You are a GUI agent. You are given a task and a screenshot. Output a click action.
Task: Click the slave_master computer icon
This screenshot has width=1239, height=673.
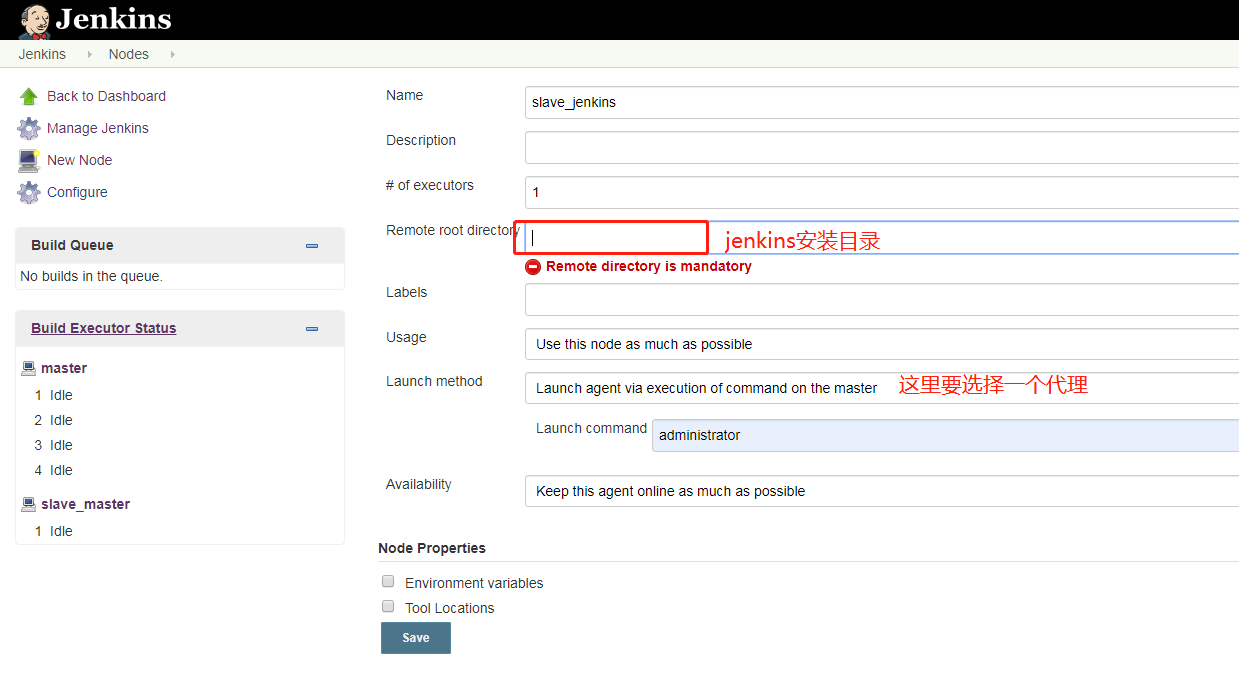pyautogui.click(x=28, y=503)
